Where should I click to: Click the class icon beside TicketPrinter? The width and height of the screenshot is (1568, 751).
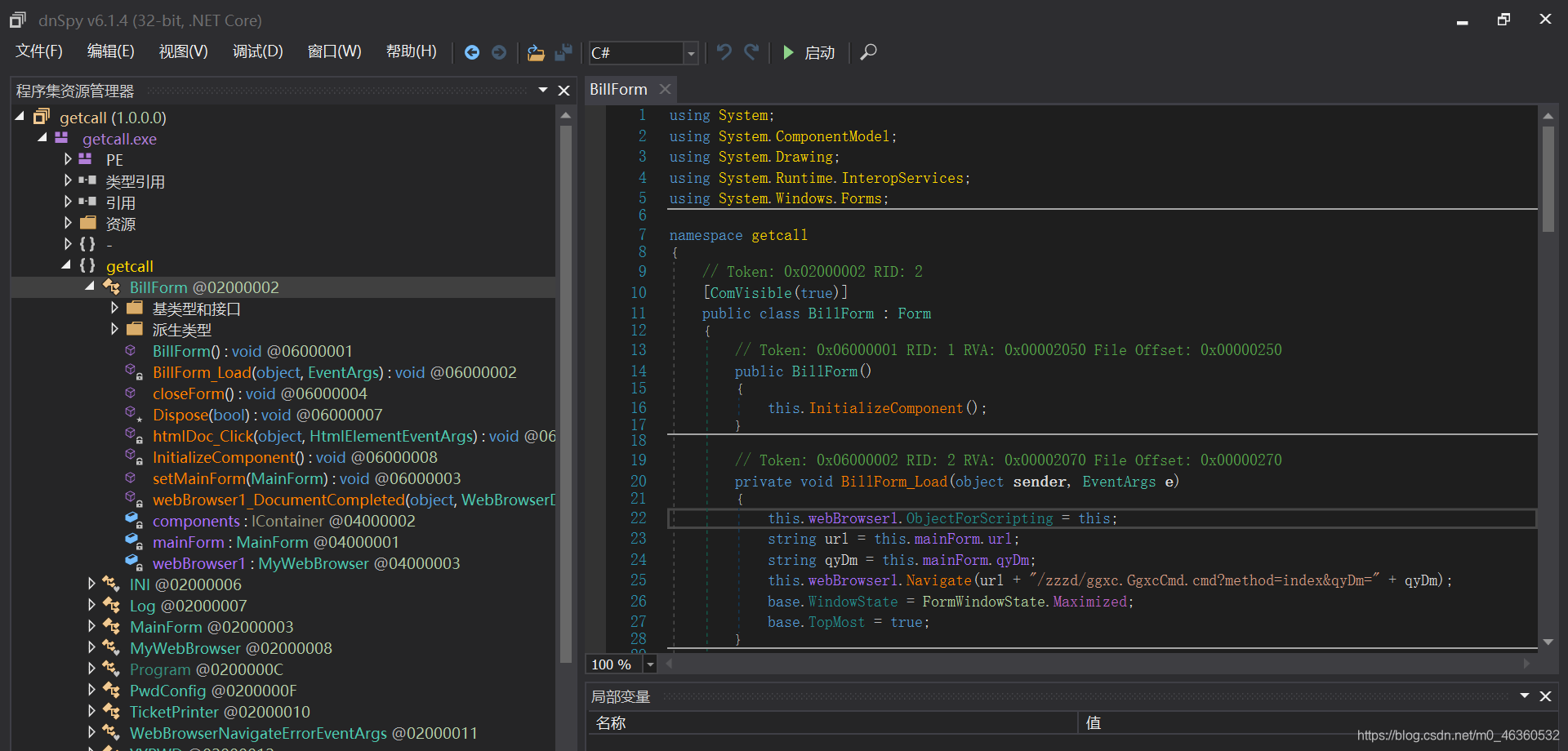111,711
